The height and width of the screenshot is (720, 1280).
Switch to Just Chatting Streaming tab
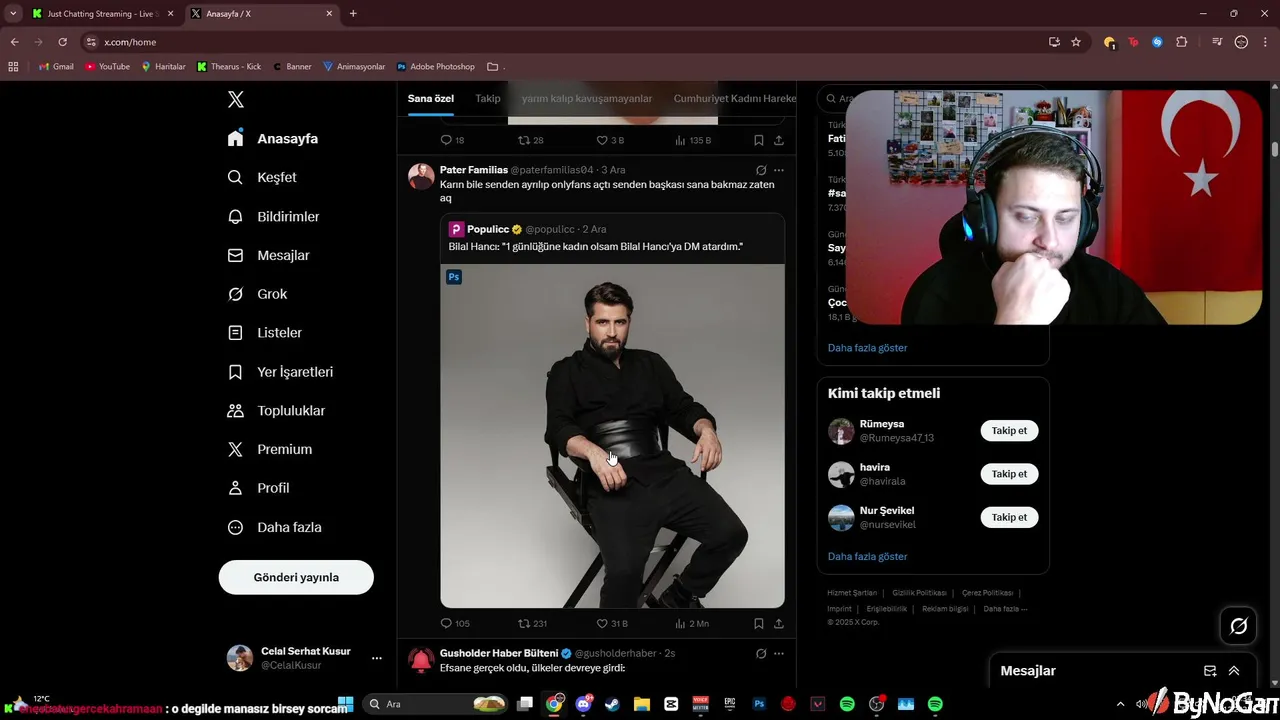pyautogui.click(x=102, y=14)
